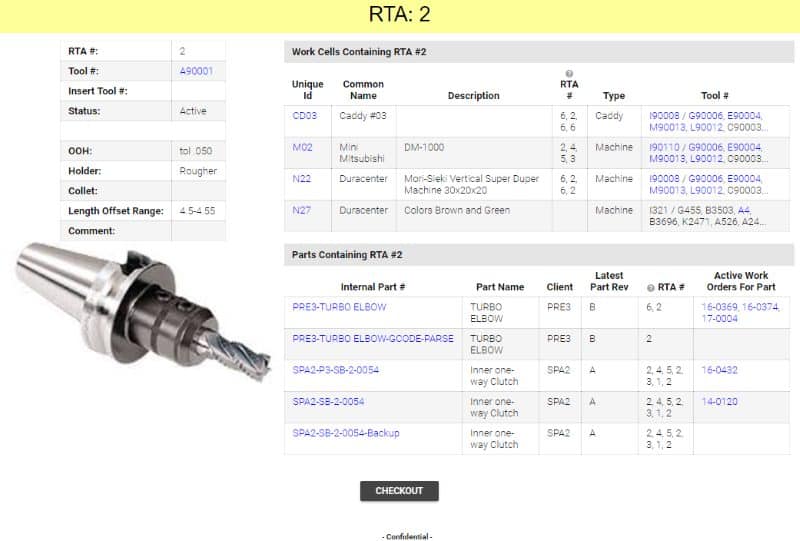Image resolution: width=800 pixels, height=541 pixels.
Task: Click the RTA: 2 page title
Action: coord(399,14)
